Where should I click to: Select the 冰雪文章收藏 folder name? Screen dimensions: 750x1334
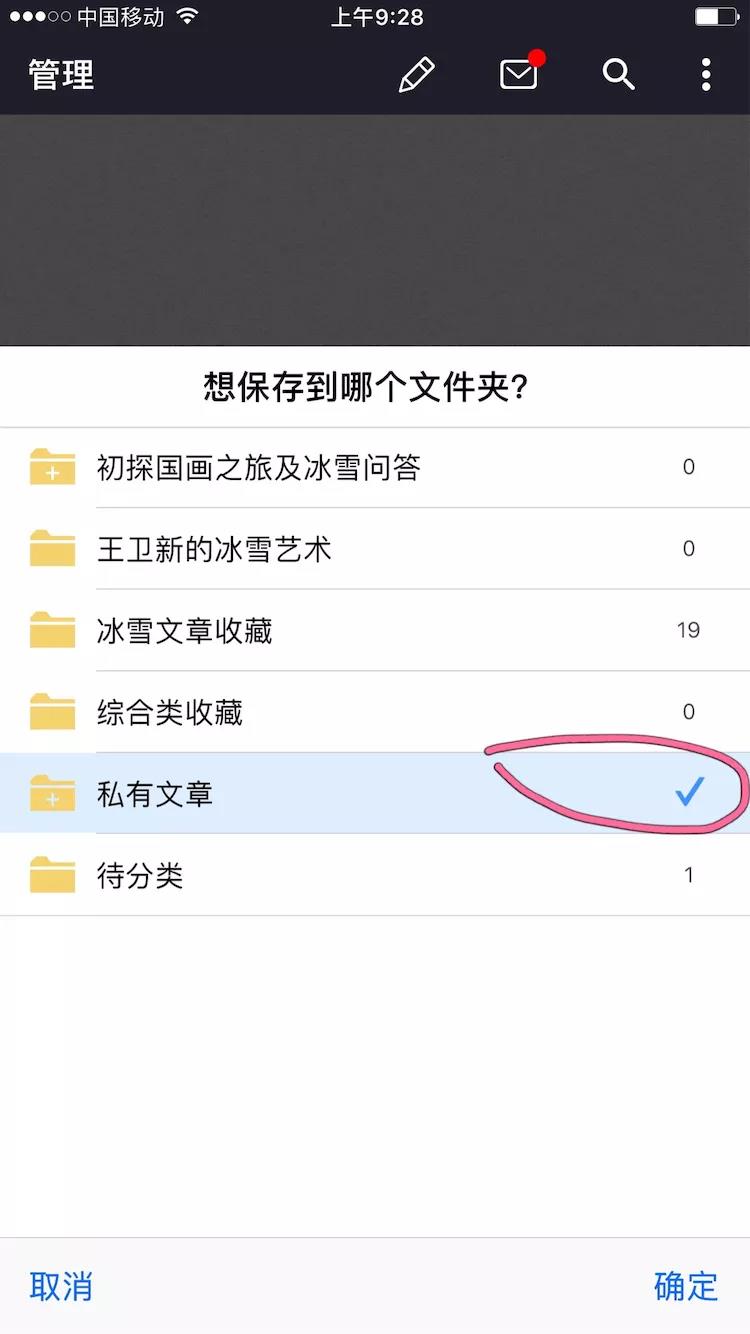pyautogui.click(x=185, y=631)
